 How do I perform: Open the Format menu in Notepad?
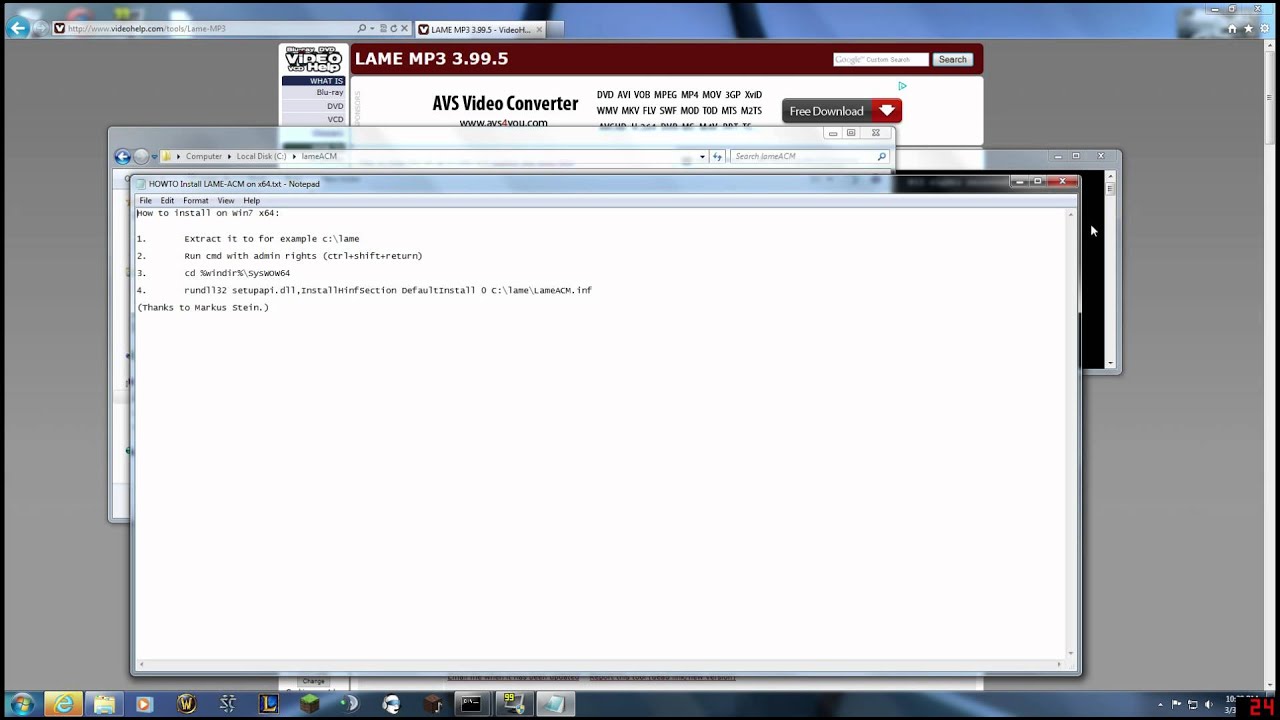[x=195, y=200]
